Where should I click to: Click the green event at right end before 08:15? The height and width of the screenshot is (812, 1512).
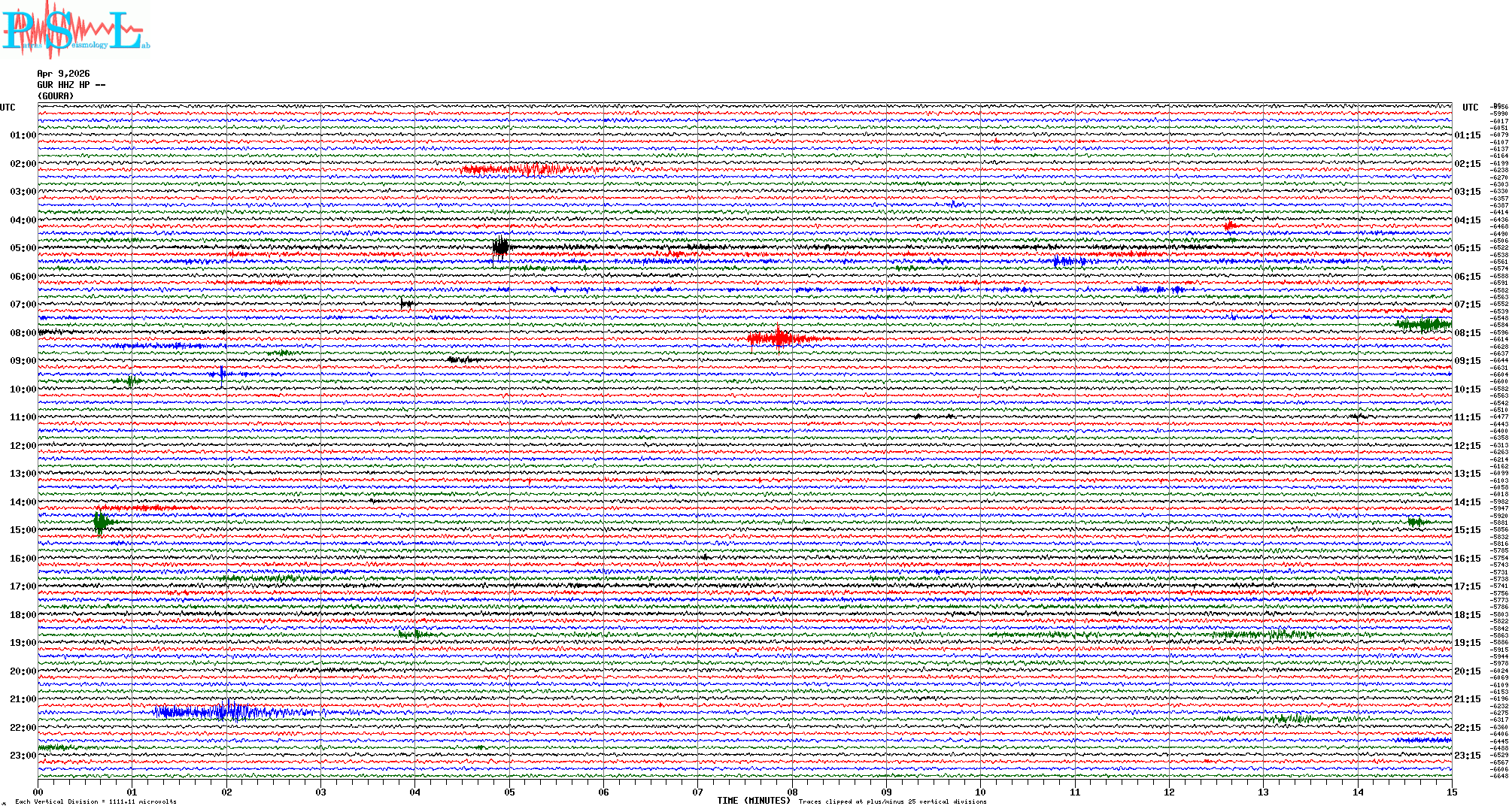tap(1423, 325)
